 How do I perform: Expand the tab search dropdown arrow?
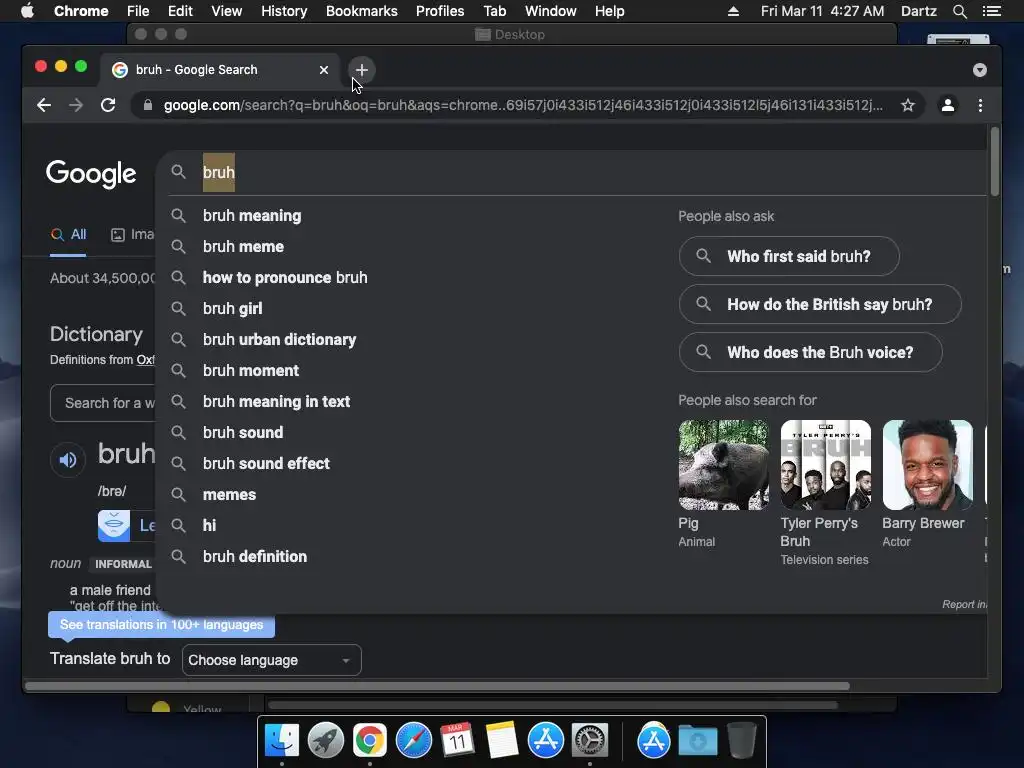(980, 70)
